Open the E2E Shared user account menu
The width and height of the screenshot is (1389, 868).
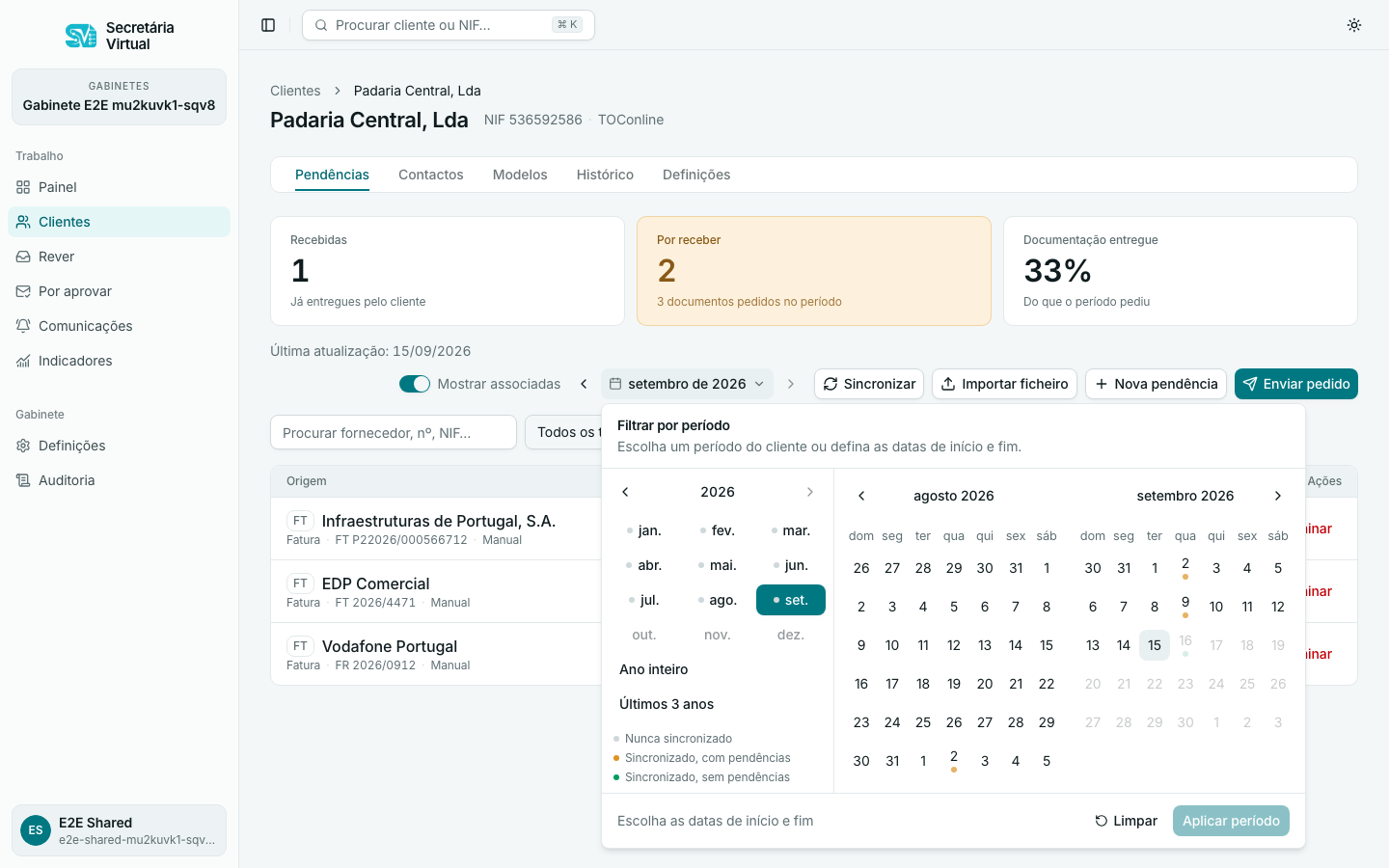point(119,830)
